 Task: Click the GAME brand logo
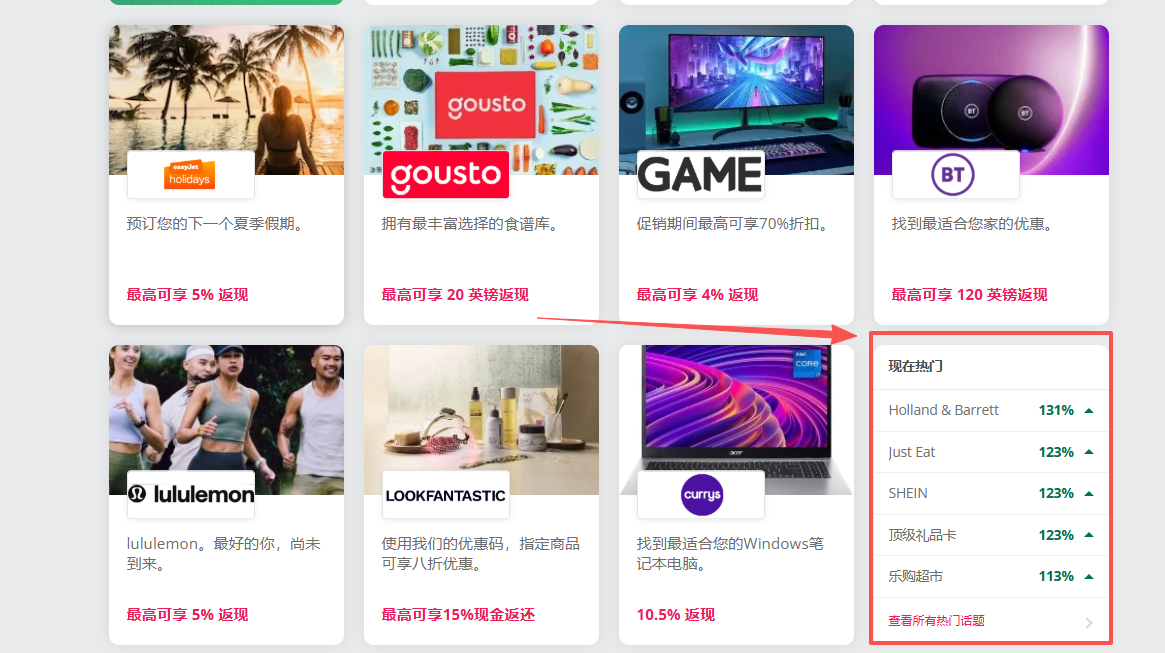pyautogui.click(x=701, y=175)
